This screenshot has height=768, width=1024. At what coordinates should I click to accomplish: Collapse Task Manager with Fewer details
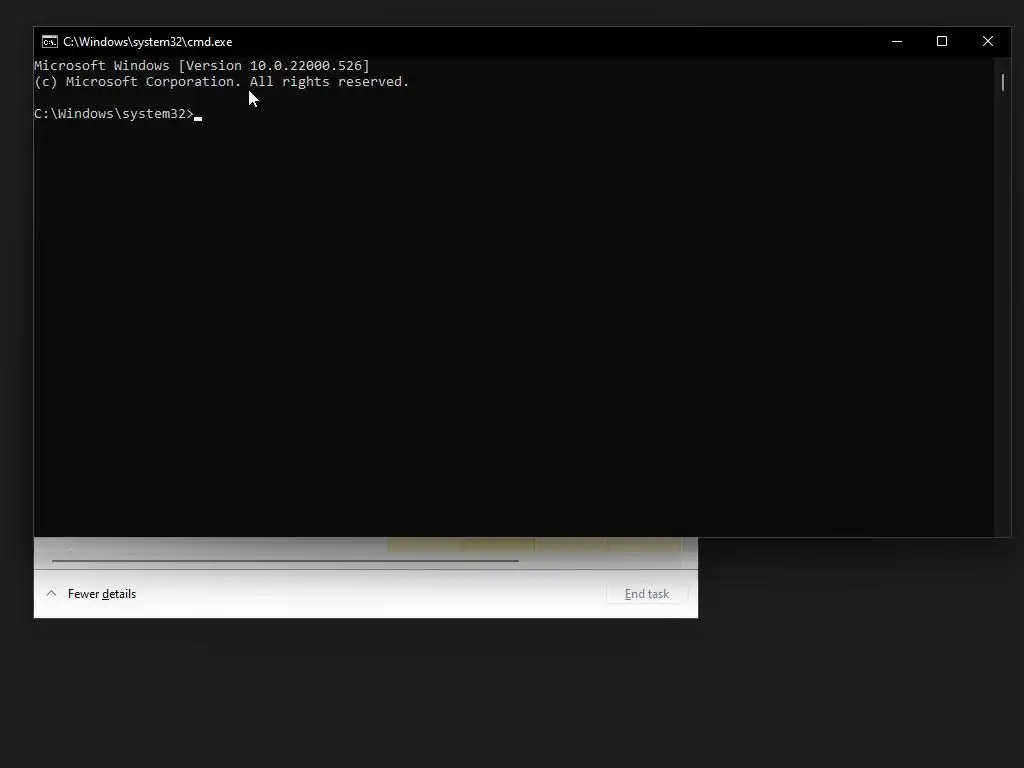point(91,594)
